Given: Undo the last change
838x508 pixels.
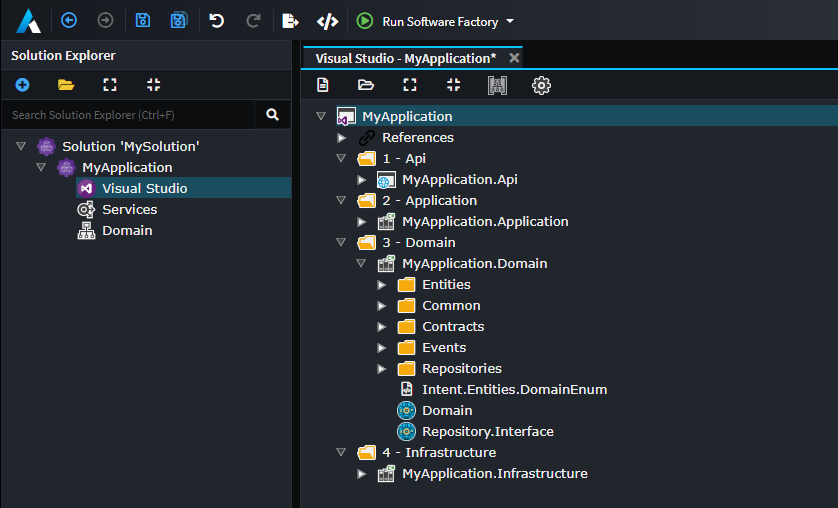Looking at the screenshot, I should 216,21.
